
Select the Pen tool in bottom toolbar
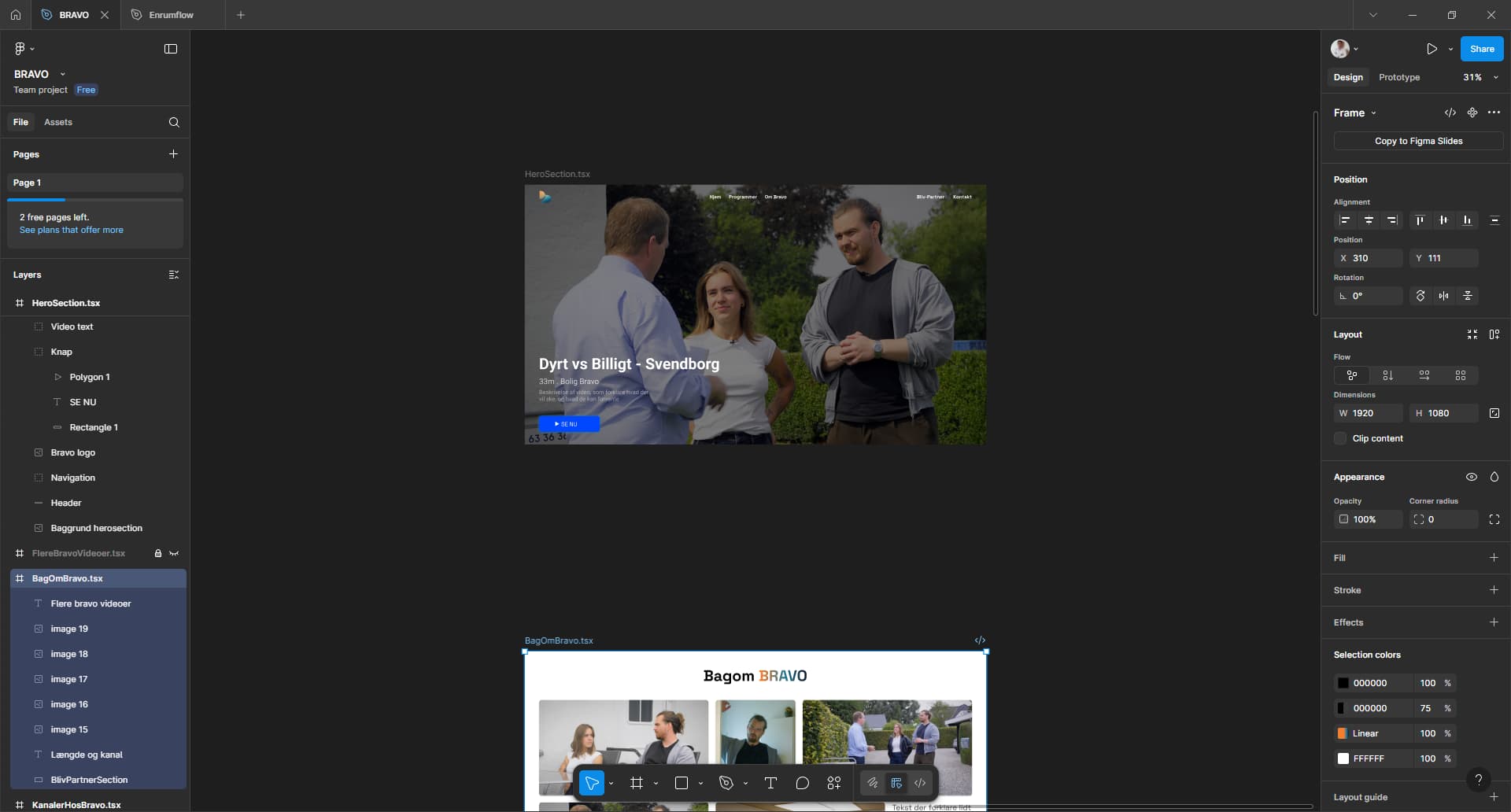coord(726,783)
